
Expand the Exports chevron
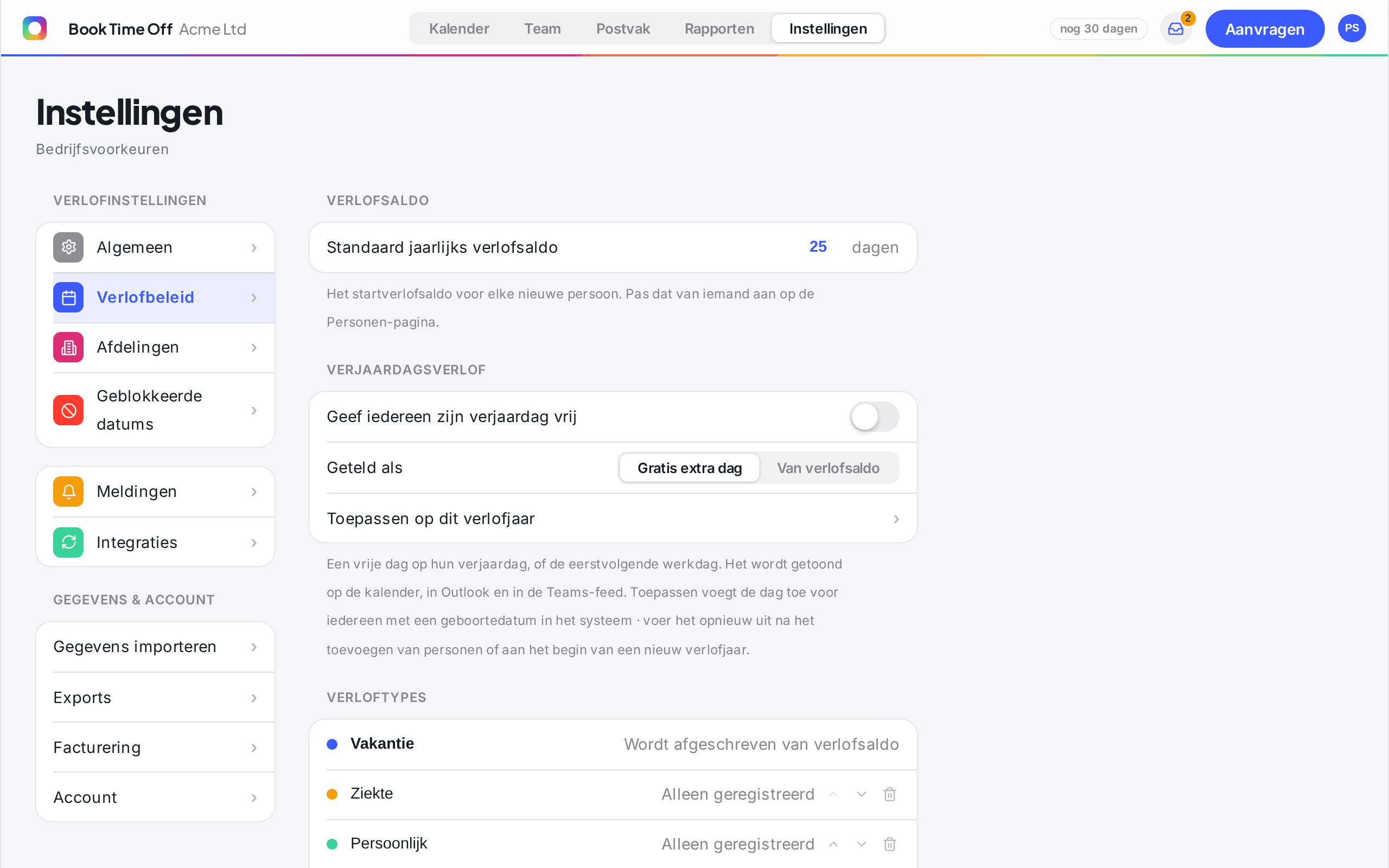coord(254,698)
